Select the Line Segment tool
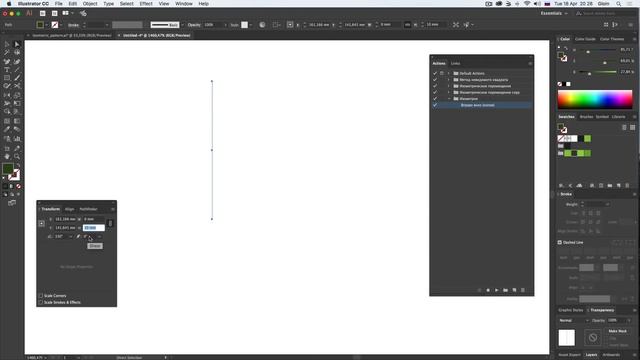This screenshot has height=360, width=640. pos(17,70)
